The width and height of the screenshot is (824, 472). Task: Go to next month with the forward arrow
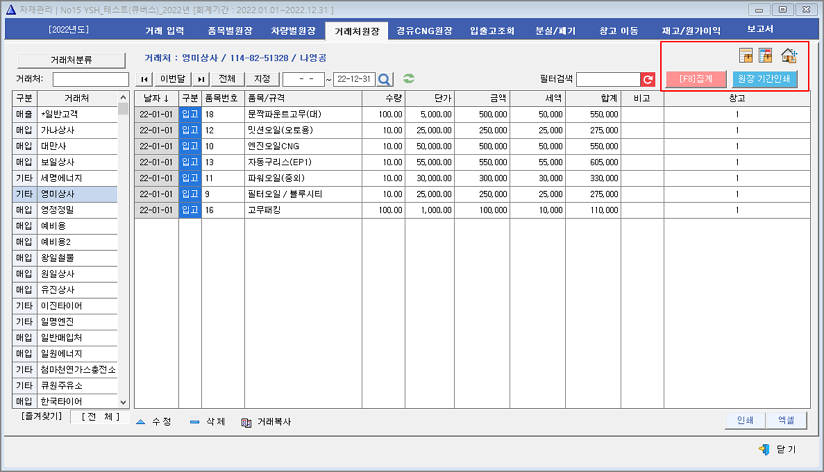point(201,79)
